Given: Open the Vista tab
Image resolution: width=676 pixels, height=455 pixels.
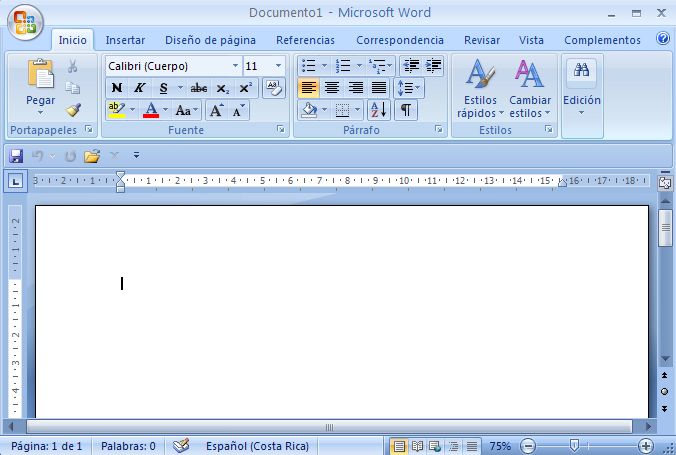Looking at the screenshot, I should click(x=531, y=40).
